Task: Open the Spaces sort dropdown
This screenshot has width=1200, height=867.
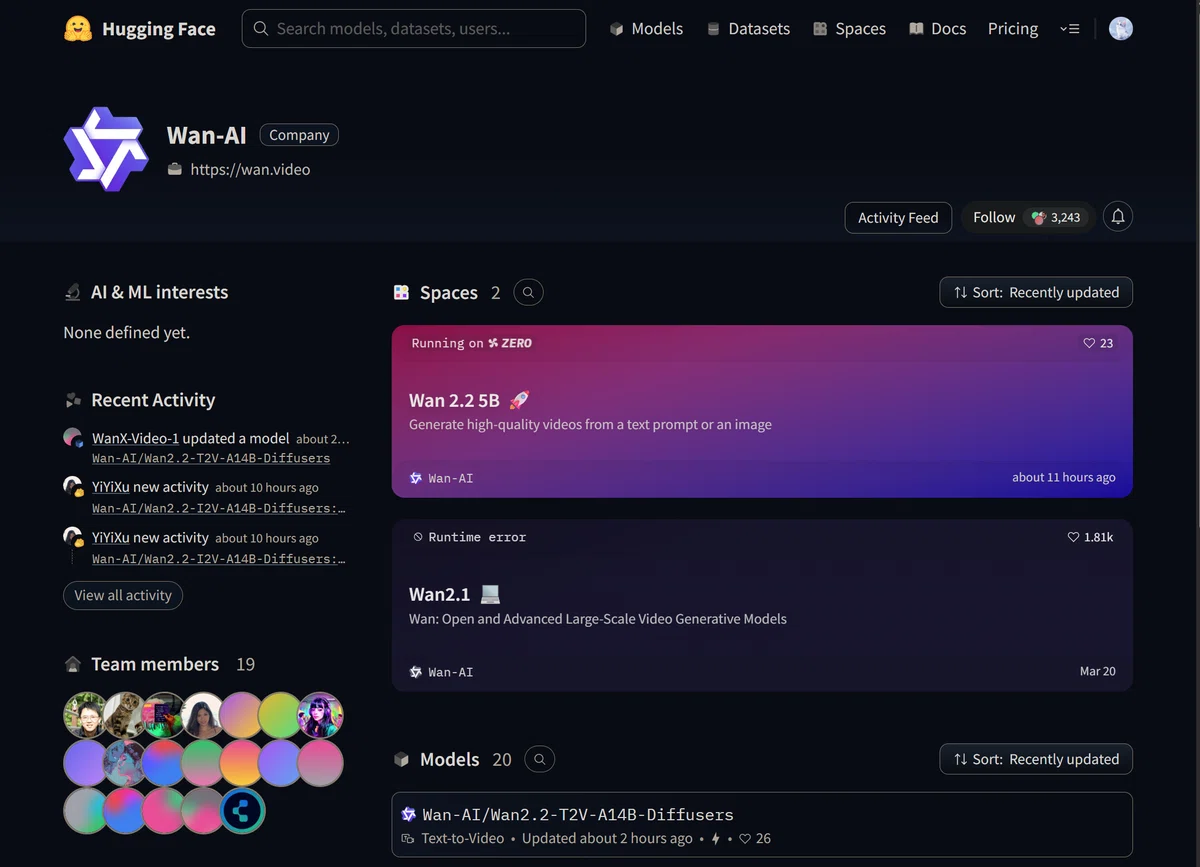Action: coord(1036,292)
